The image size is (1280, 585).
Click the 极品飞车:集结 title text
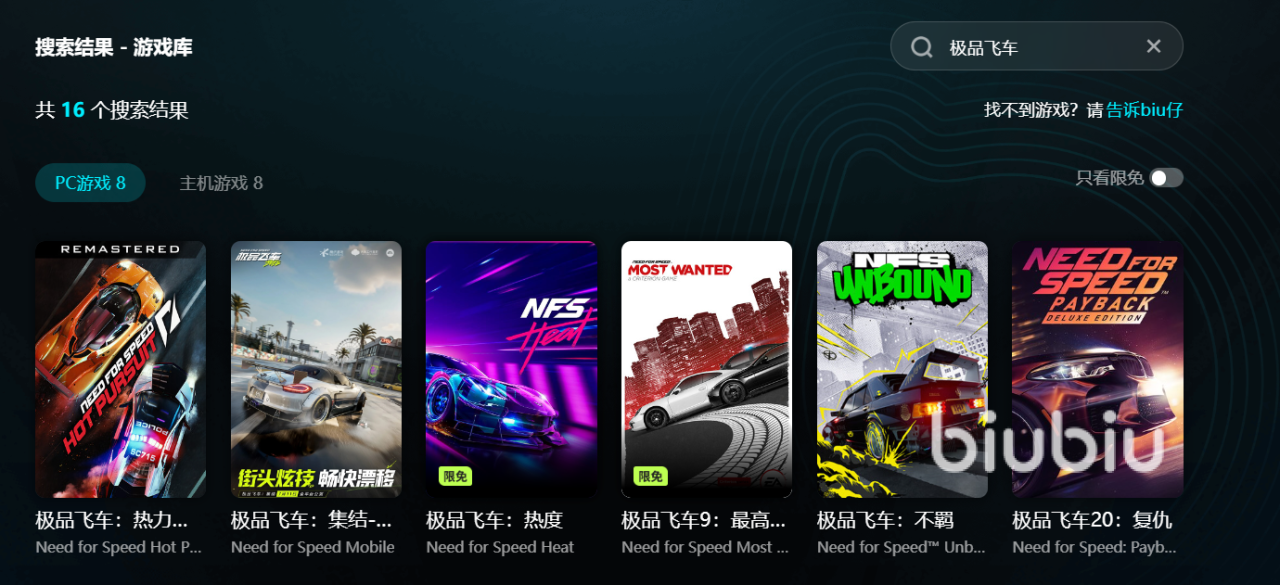pos(311,521)
